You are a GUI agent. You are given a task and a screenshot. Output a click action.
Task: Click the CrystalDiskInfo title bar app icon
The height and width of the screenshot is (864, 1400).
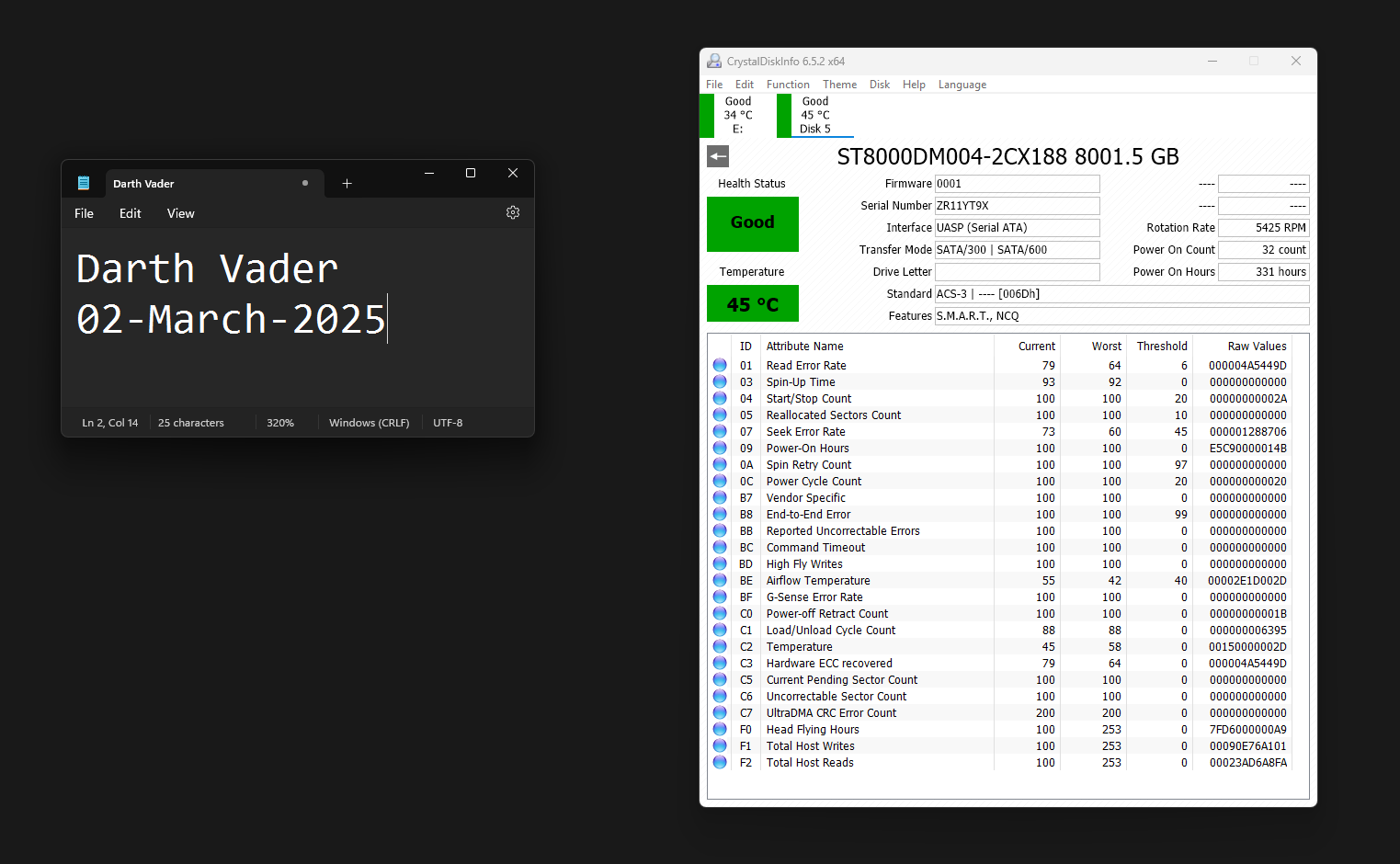[714, 62]
